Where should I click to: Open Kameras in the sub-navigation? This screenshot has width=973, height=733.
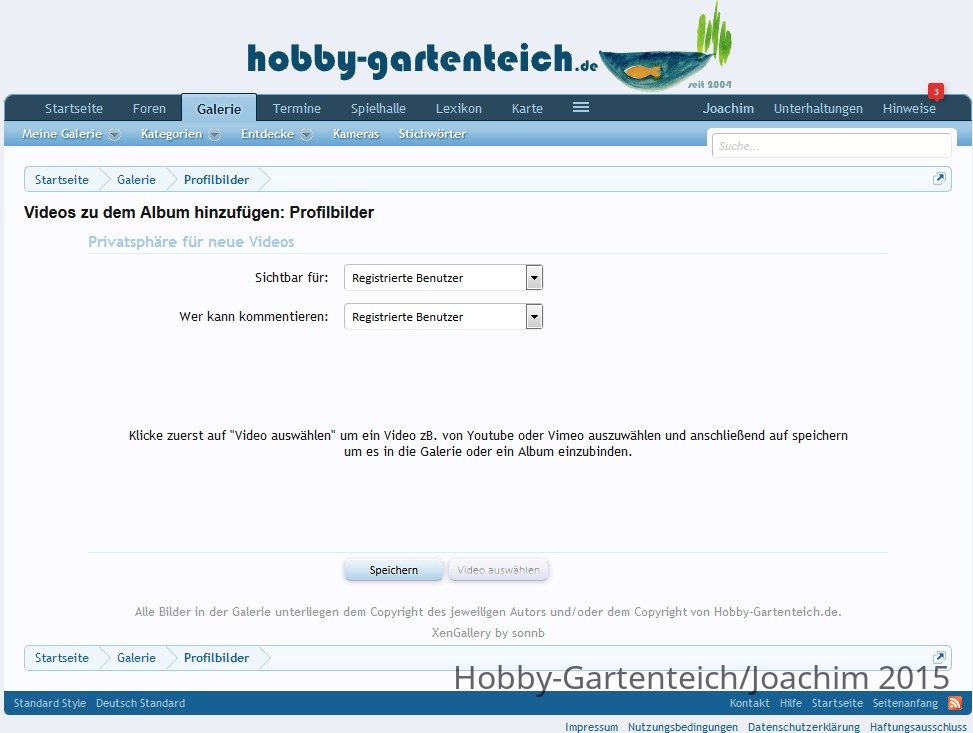(356, 133)
